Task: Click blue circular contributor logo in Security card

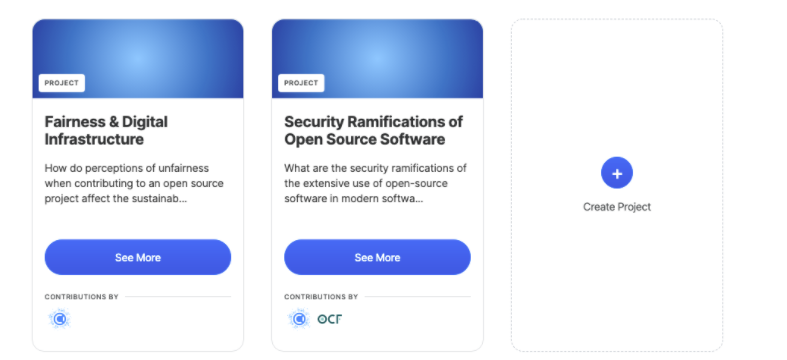Action: 299,319
